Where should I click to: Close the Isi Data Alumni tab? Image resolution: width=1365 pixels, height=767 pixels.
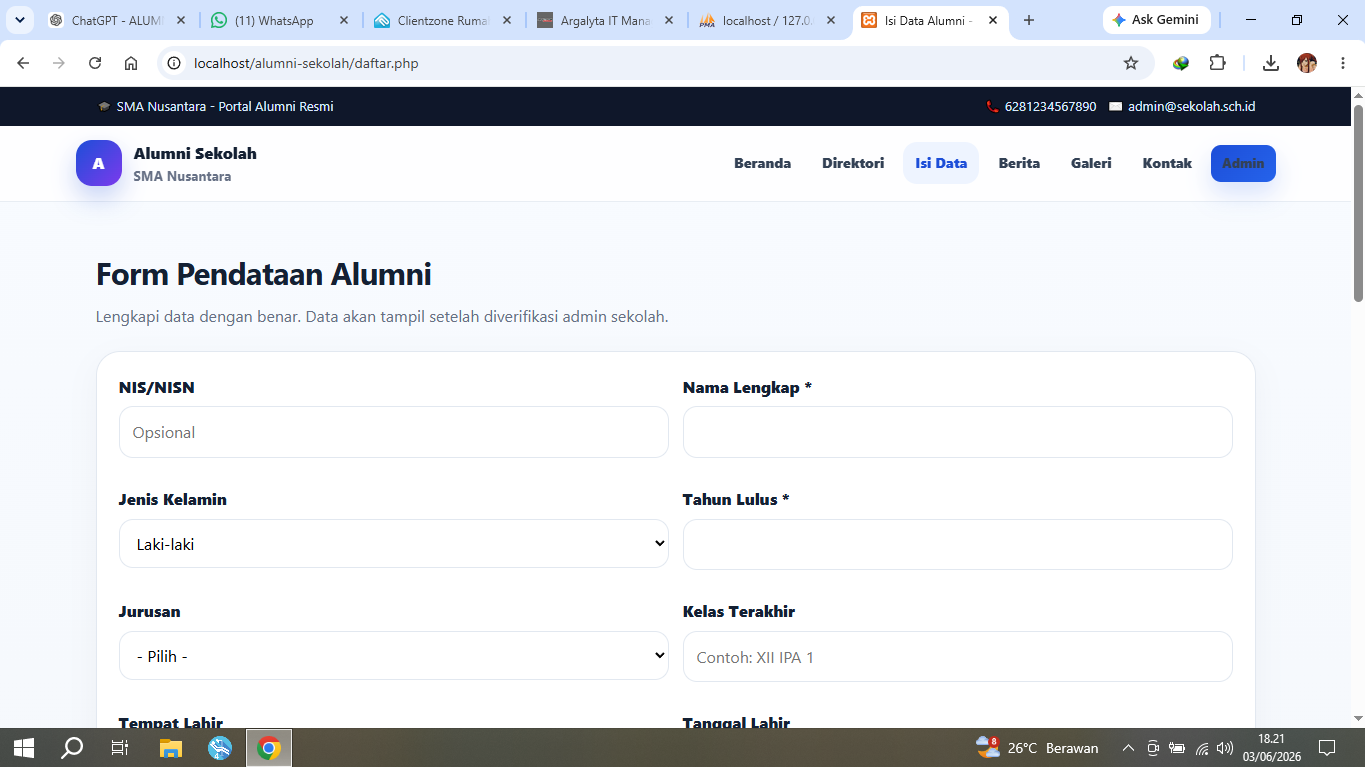click(x=994, y=20)
